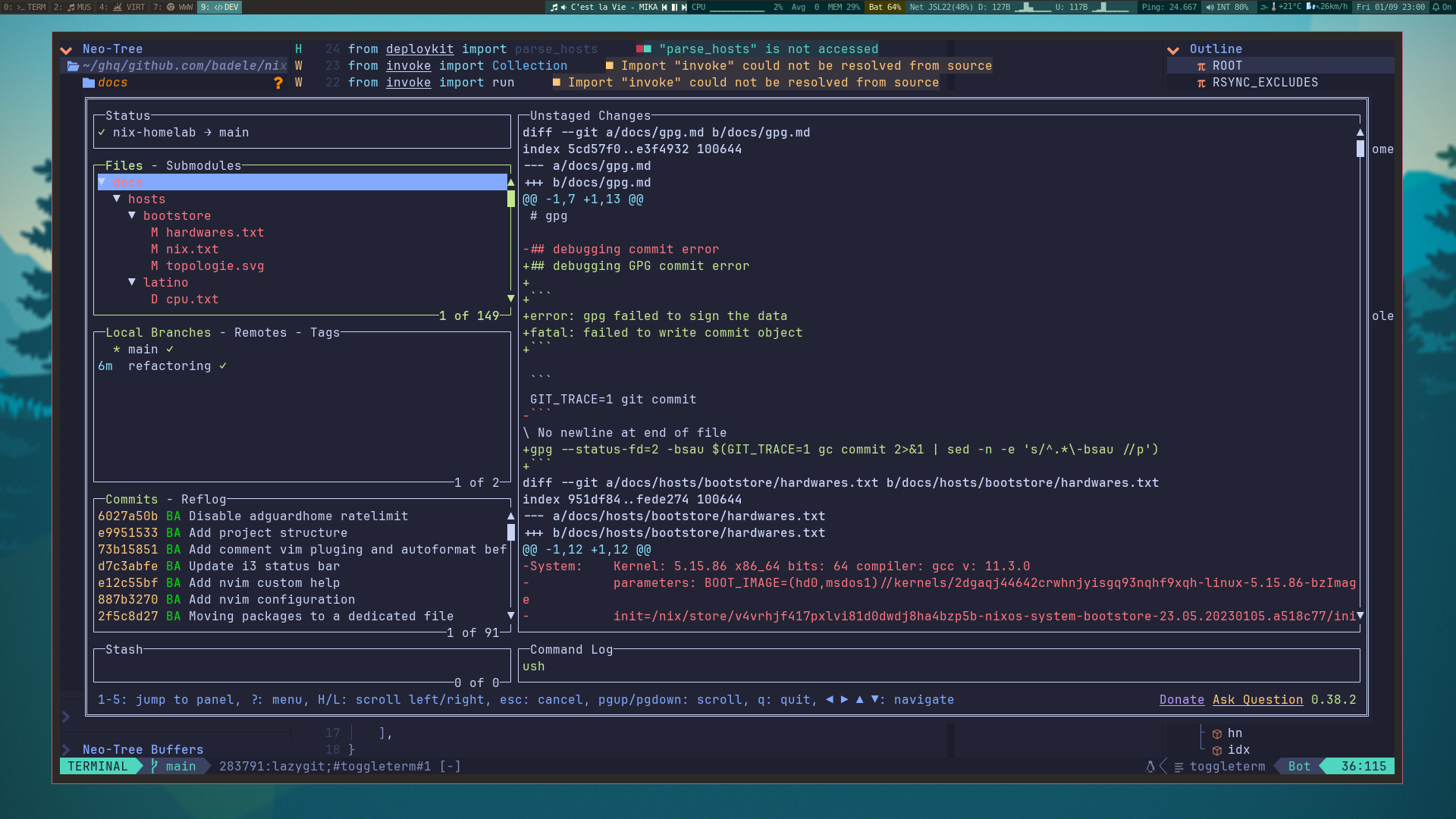Open the Reflog tab in Commits panel
Image resolution: width=1456 pixels, height=819 pixels.
[203, 500]
